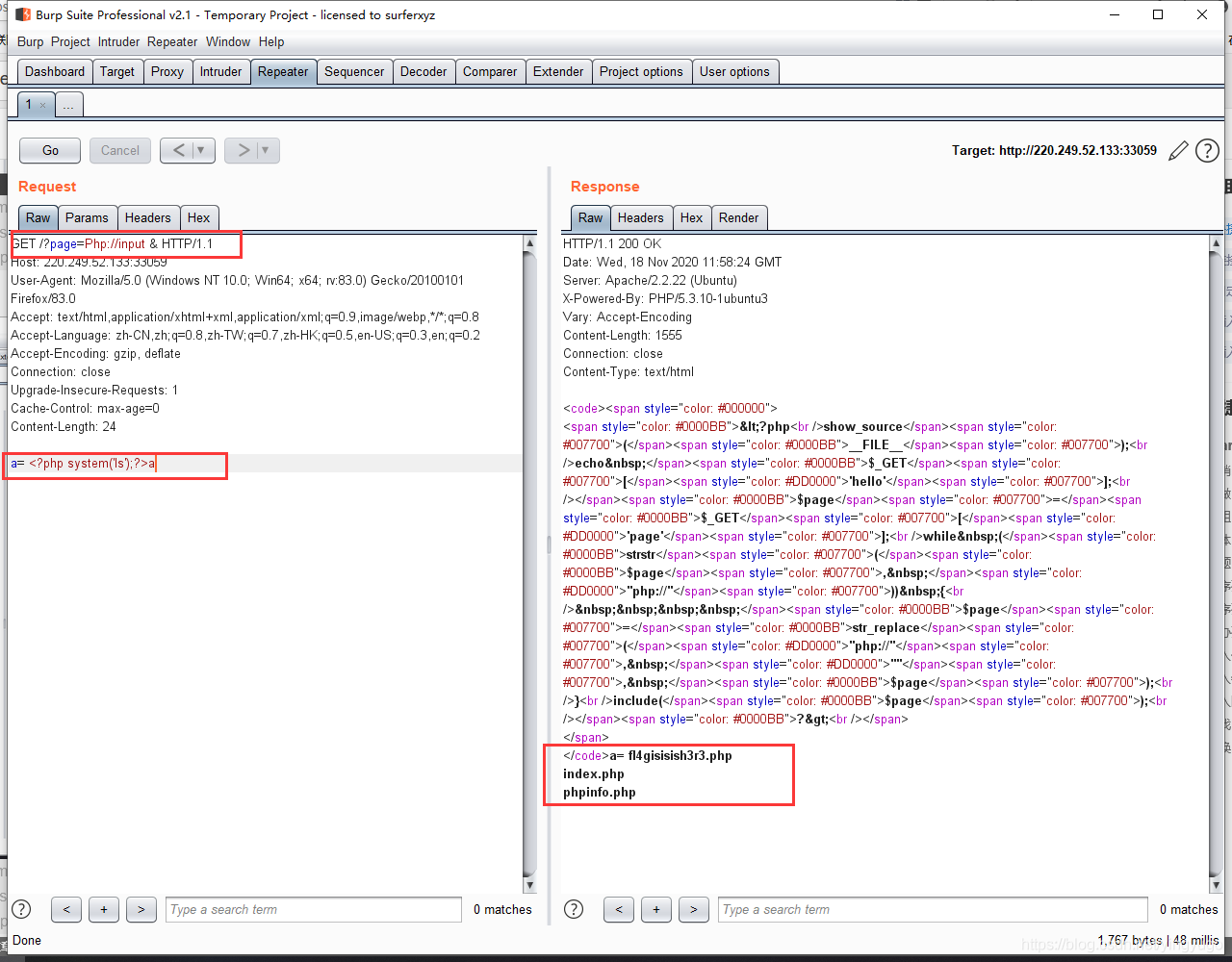The height and width of the screenshot is (962, 1232).
Task: Open the User options tab
Action: [734, 71]
